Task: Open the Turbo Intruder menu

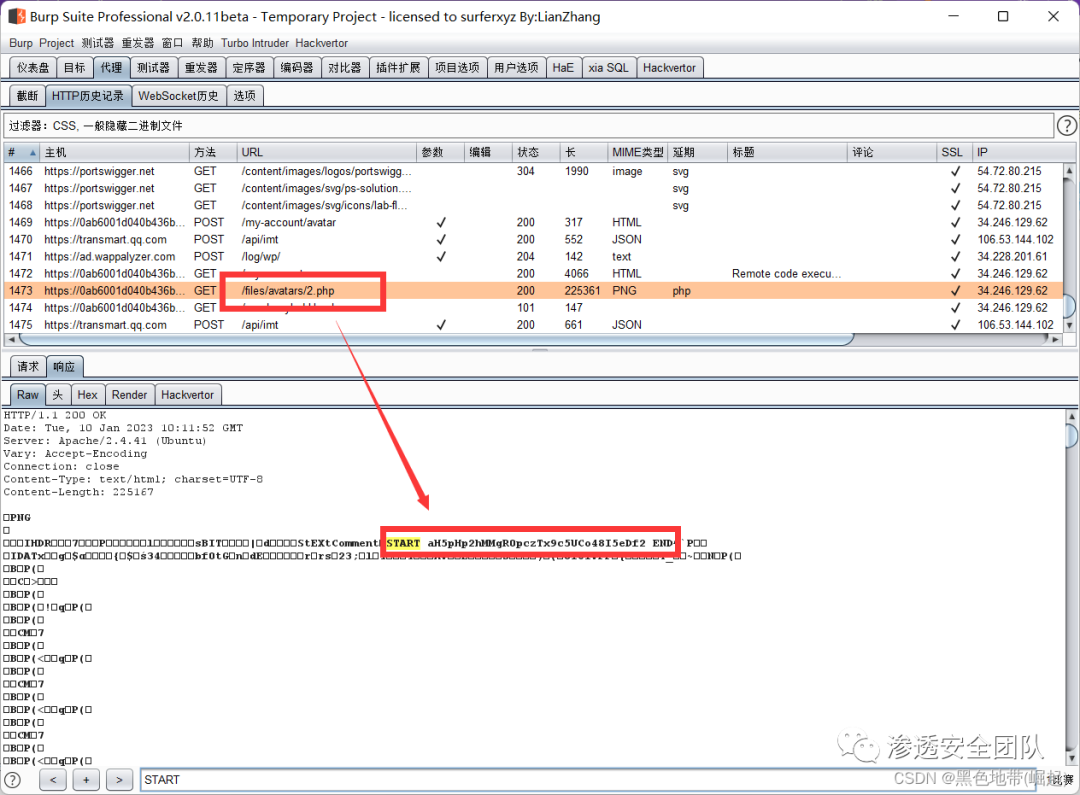Action: point(255,43)
